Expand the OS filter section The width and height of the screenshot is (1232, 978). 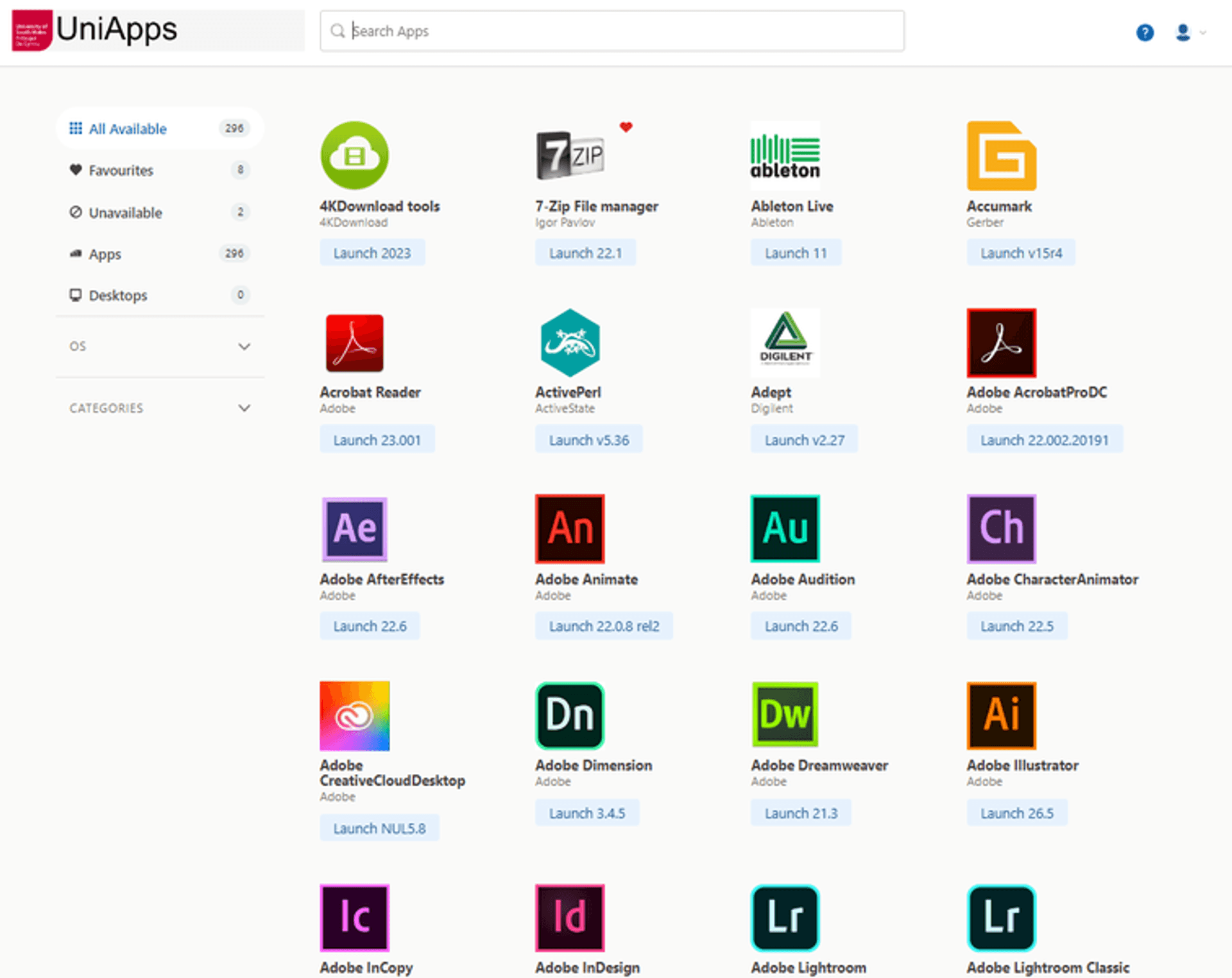[159, 347]
